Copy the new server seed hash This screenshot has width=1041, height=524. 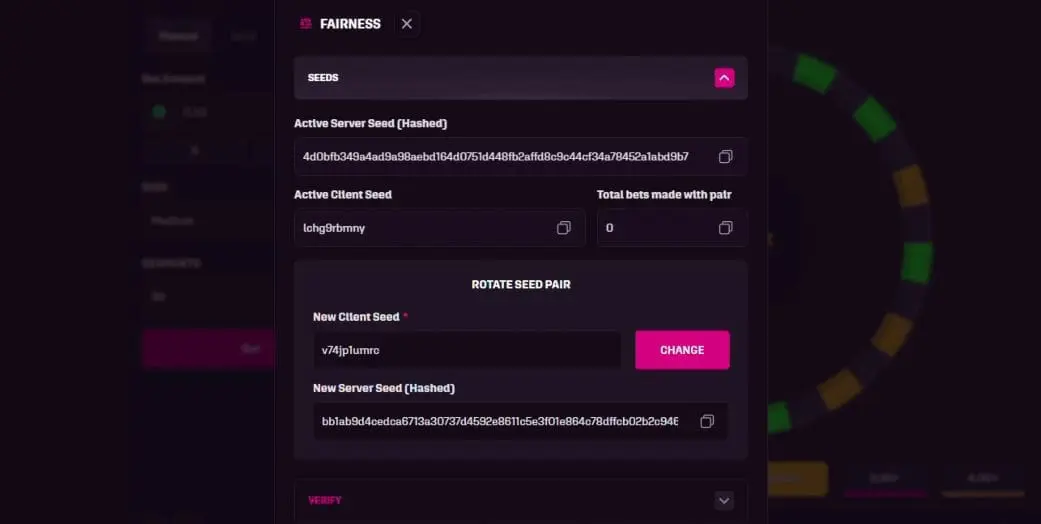point(707,421)
